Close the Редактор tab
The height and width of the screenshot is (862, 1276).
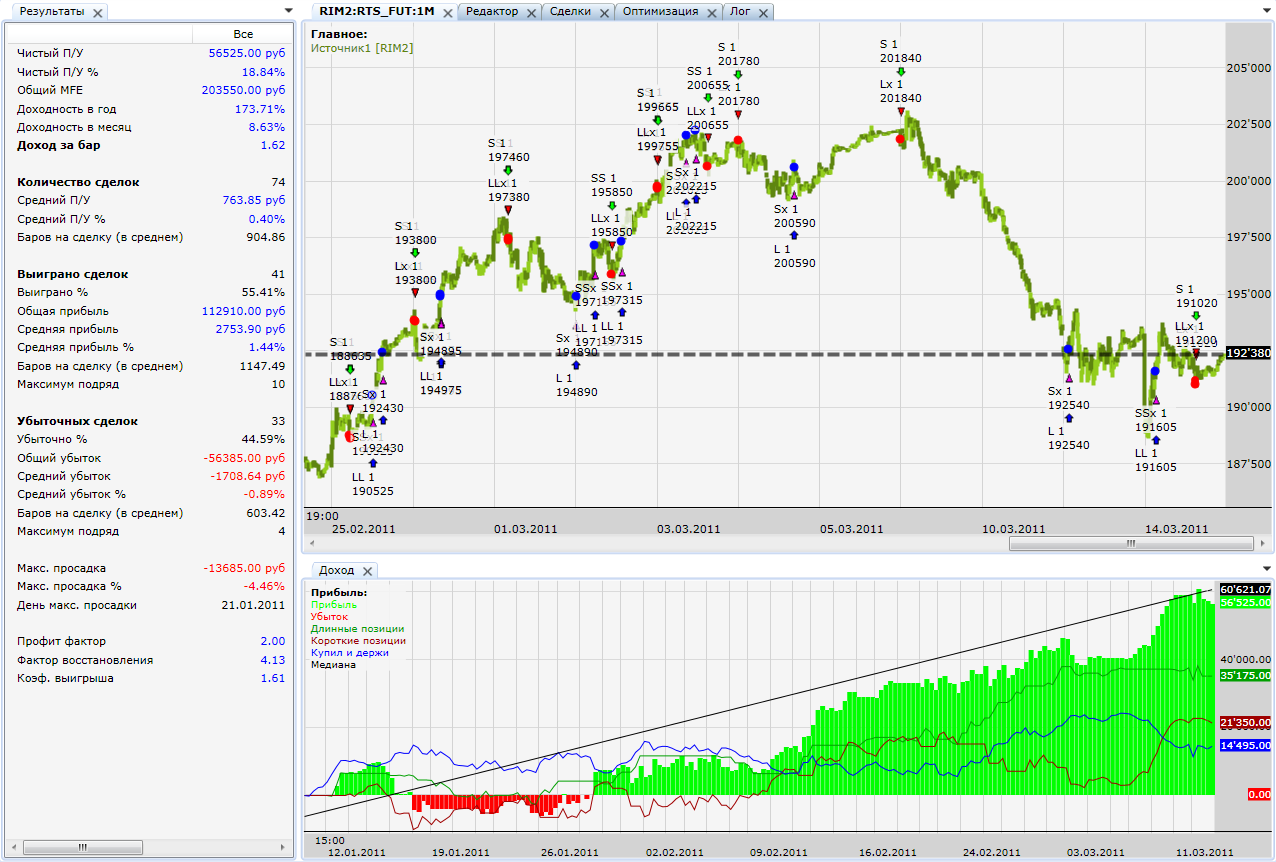tap(531, 13)
